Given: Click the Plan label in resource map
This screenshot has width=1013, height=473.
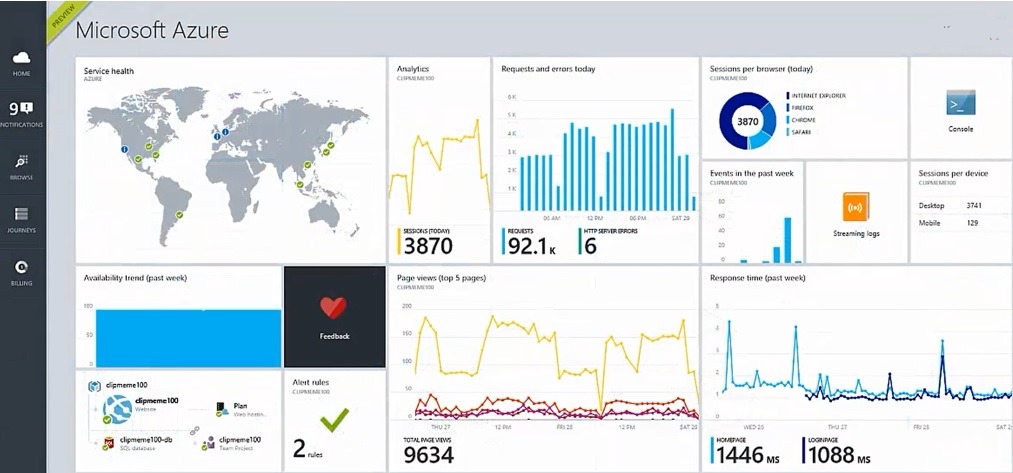Looking at the screenshot, I should coord(240,406).
